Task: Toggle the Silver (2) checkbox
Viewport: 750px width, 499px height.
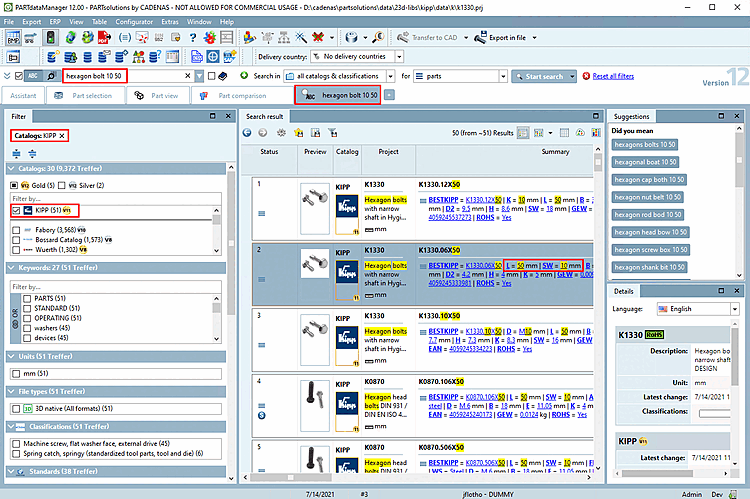Action: 62,185
